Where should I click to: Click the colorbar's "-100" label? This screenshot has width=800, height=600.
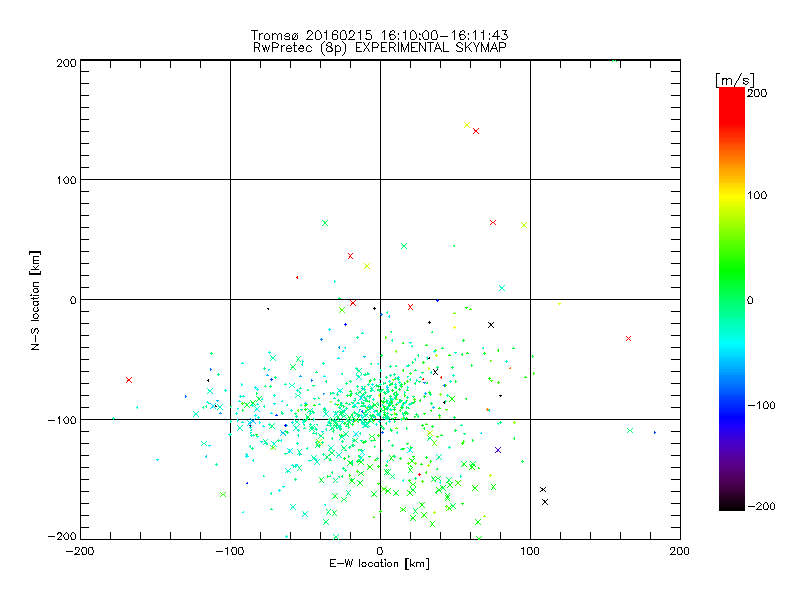[x=761, y=406]
